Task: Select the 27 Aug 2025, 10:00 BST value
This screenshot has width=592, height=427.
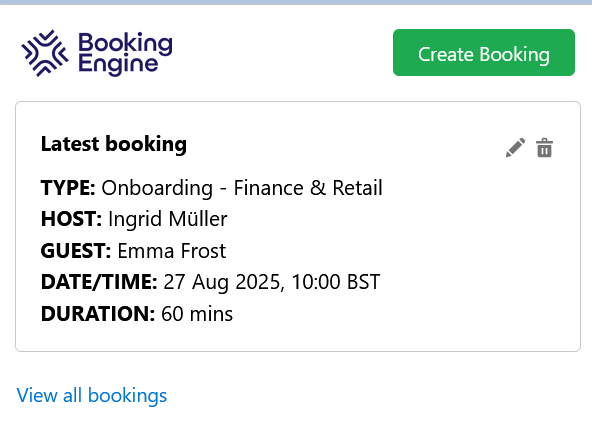Action: [x=272, y=282]
